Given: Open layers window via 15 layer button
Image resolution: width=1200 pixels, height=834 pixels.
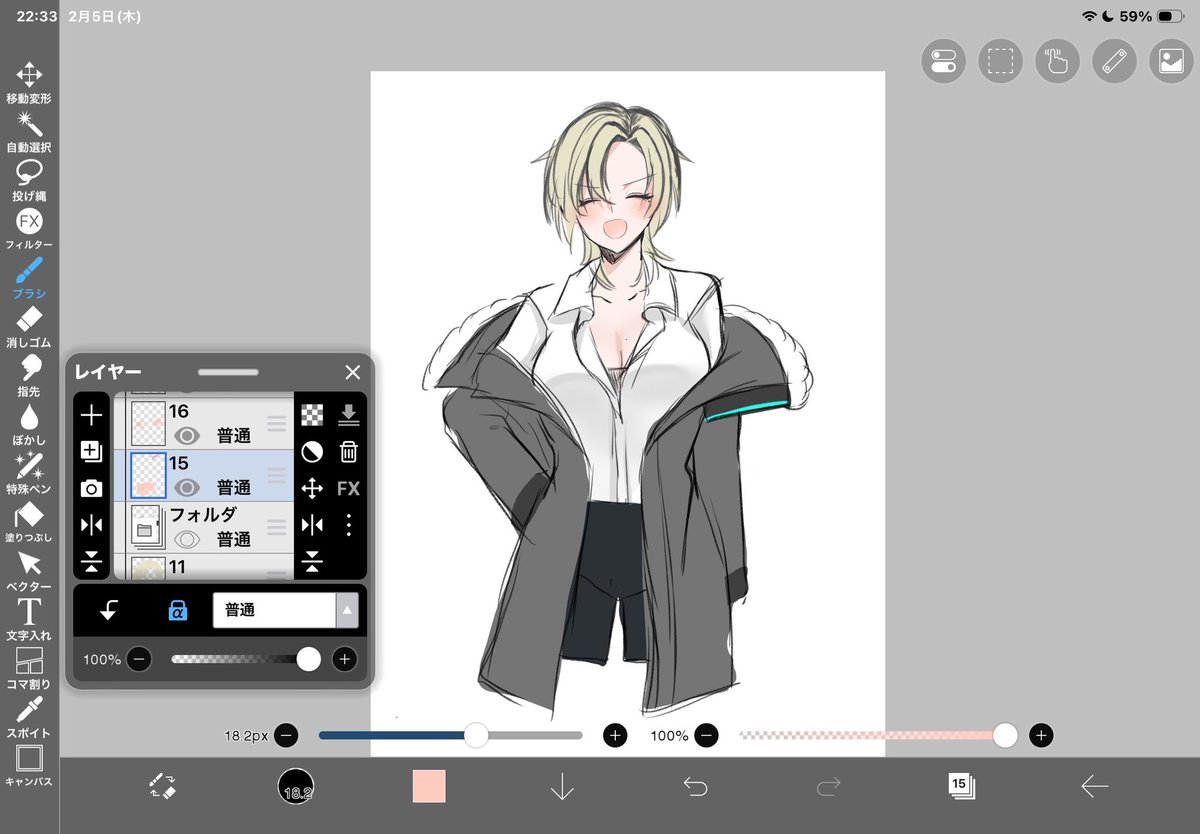Looking at the screenshot, I should (x=961, y=785).
